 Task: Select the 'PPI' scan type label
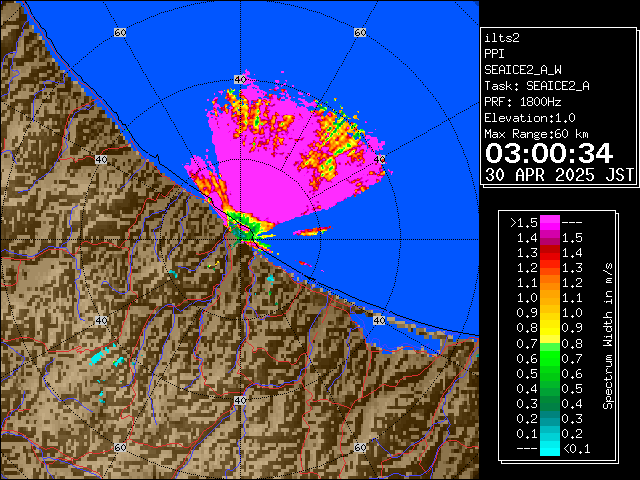click(494, 54)
